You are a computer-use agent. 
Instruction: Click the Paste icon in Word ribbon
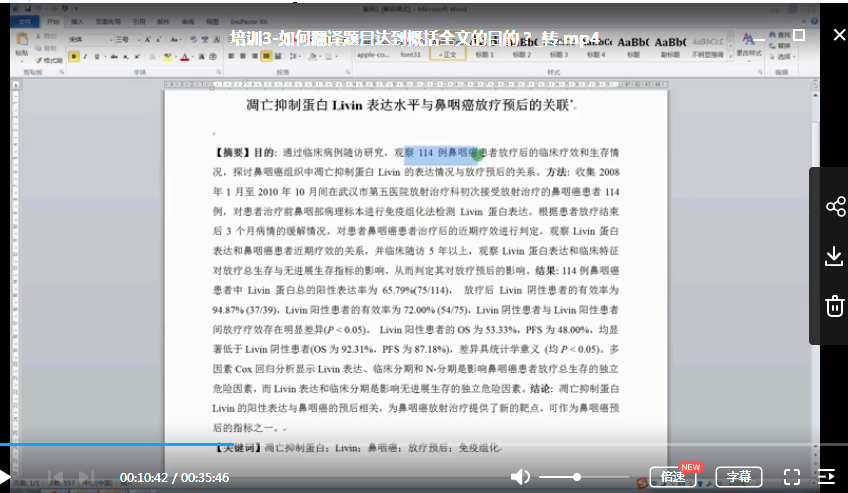click(x=23, y=43)
